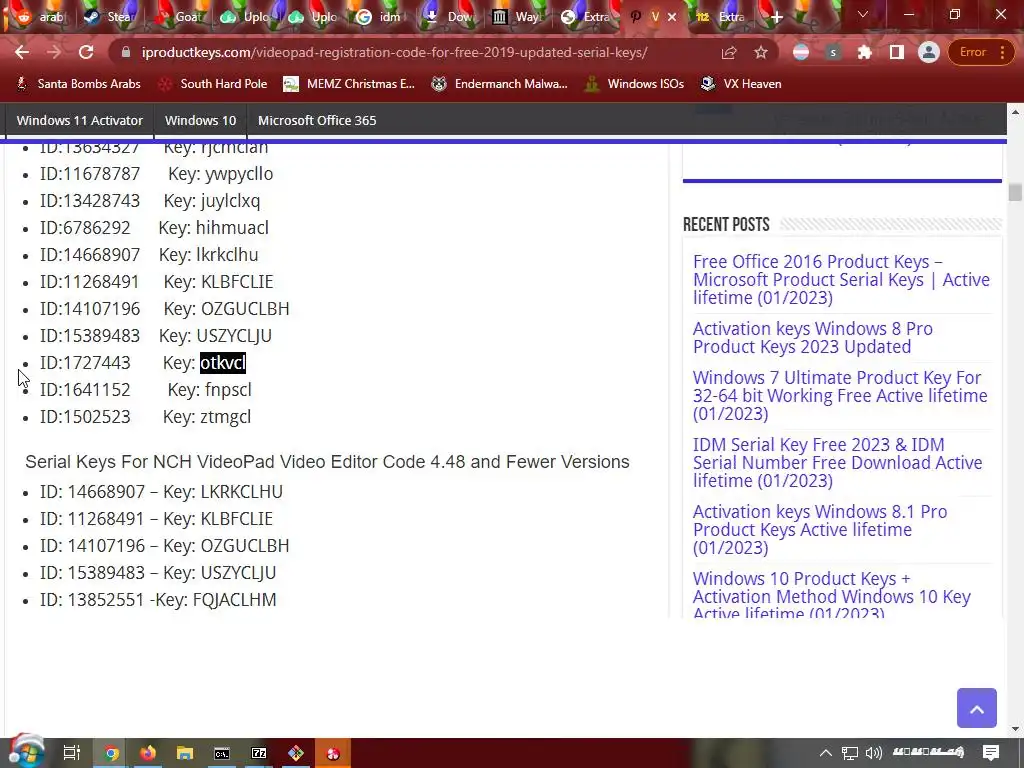Reload the current page

pyautogui.click(x=86, y=52)
